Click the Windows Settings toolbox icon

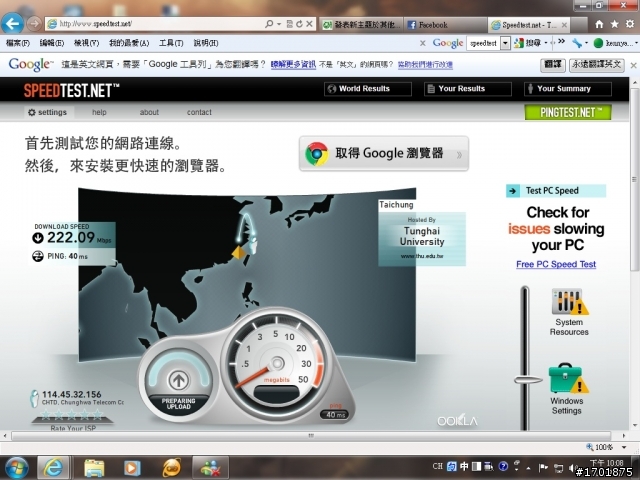click(x=568, y=378)
